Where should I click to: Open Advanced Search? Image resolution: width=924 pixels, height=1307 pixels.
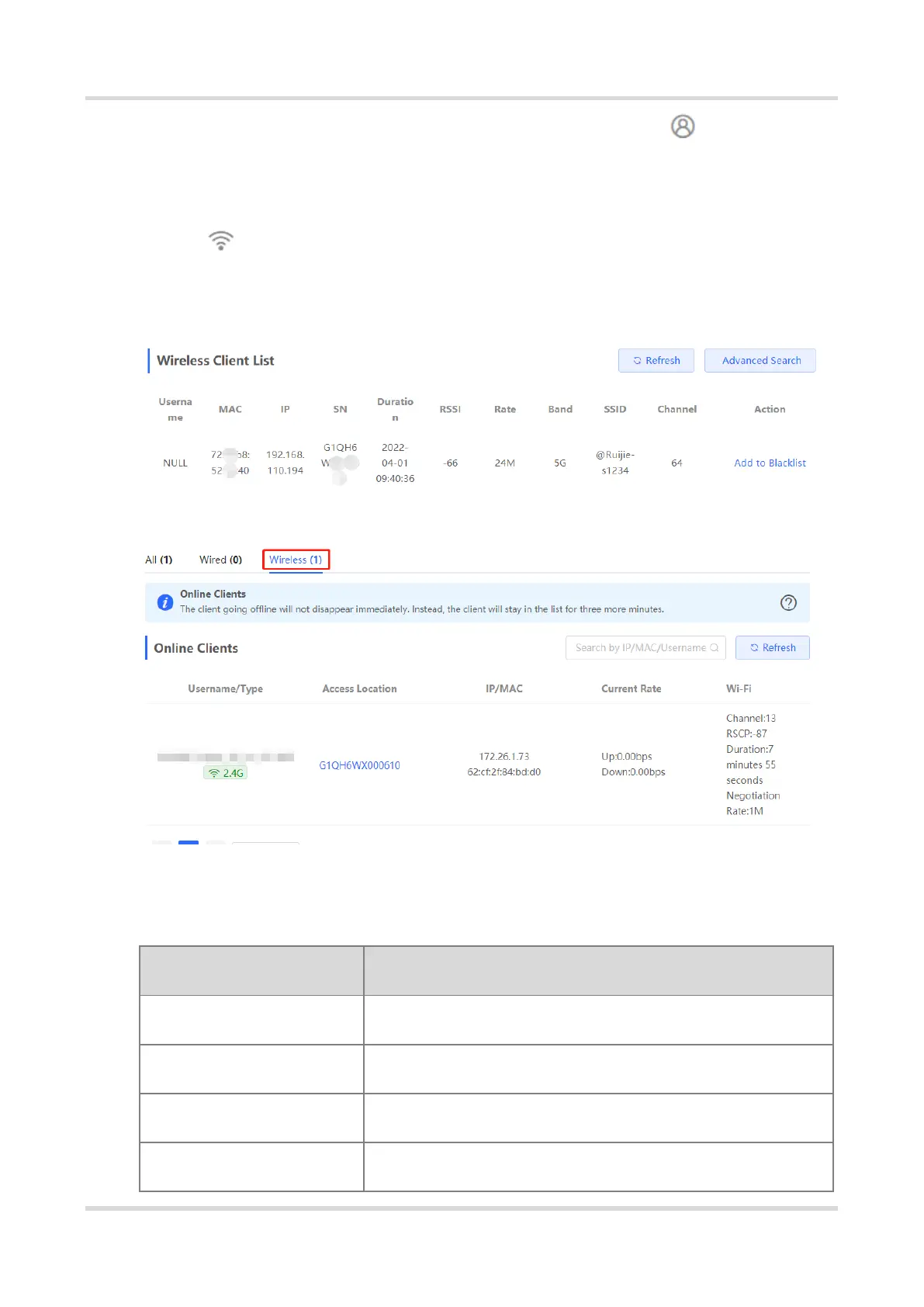tap(760, 360)
